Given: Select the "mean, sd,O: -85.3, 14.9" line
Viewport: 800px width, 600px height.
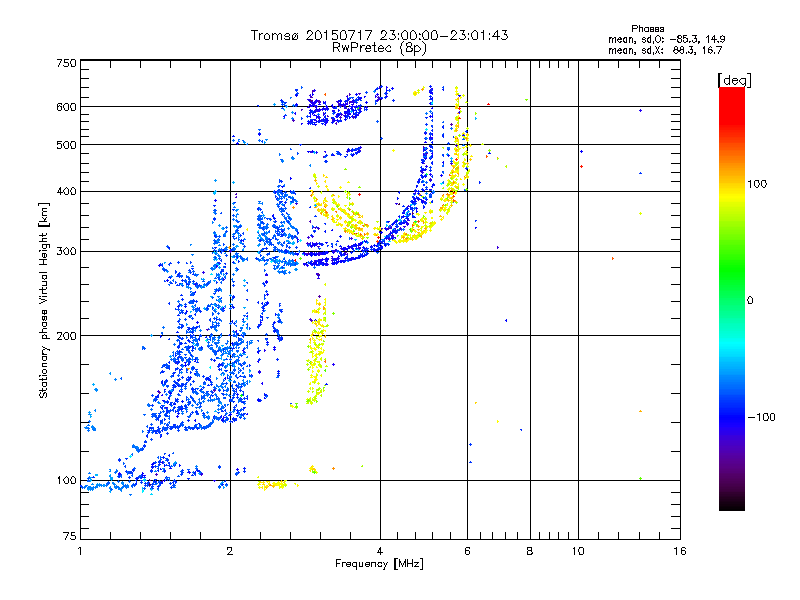Looking at the screenshot, I should tap(666, 39).
